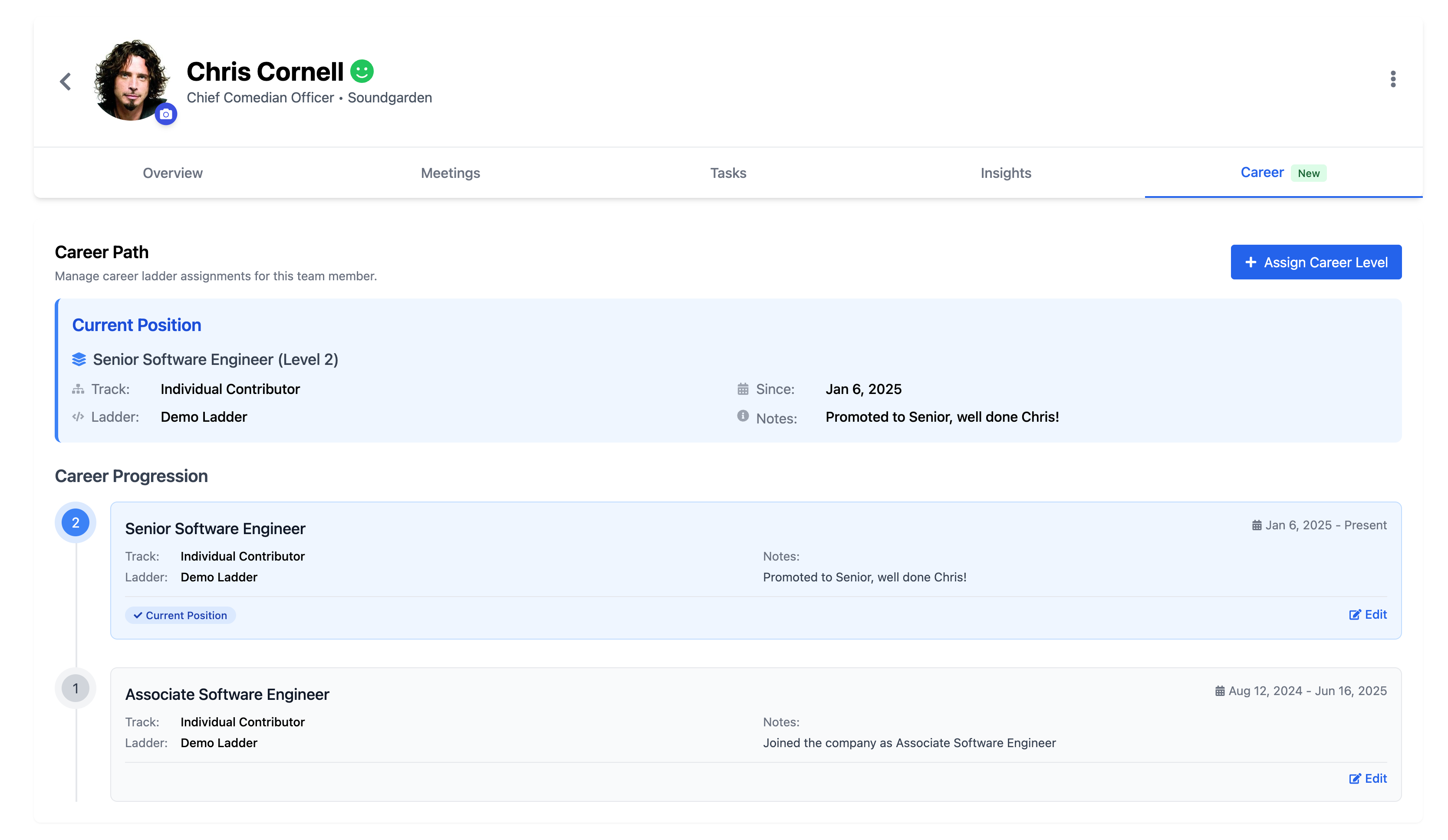Open the three-dot more options menu

pos(1393,79)
